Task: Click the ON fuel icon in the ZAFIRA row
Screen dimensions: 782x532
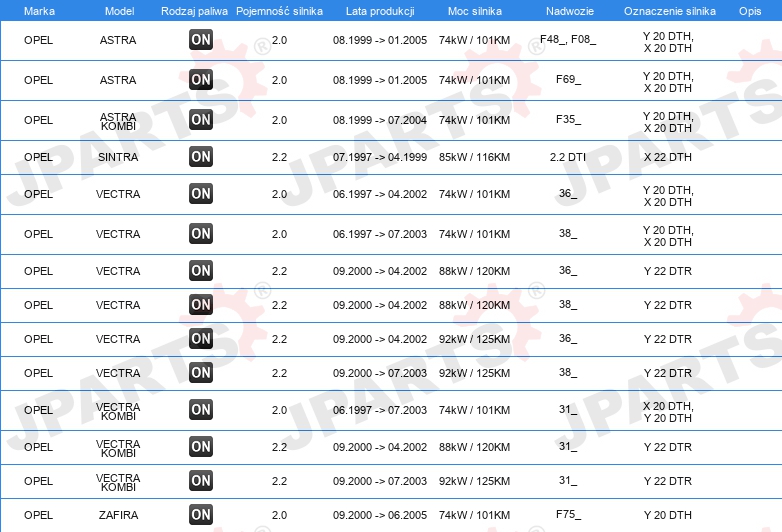Action: pos(201,515)
